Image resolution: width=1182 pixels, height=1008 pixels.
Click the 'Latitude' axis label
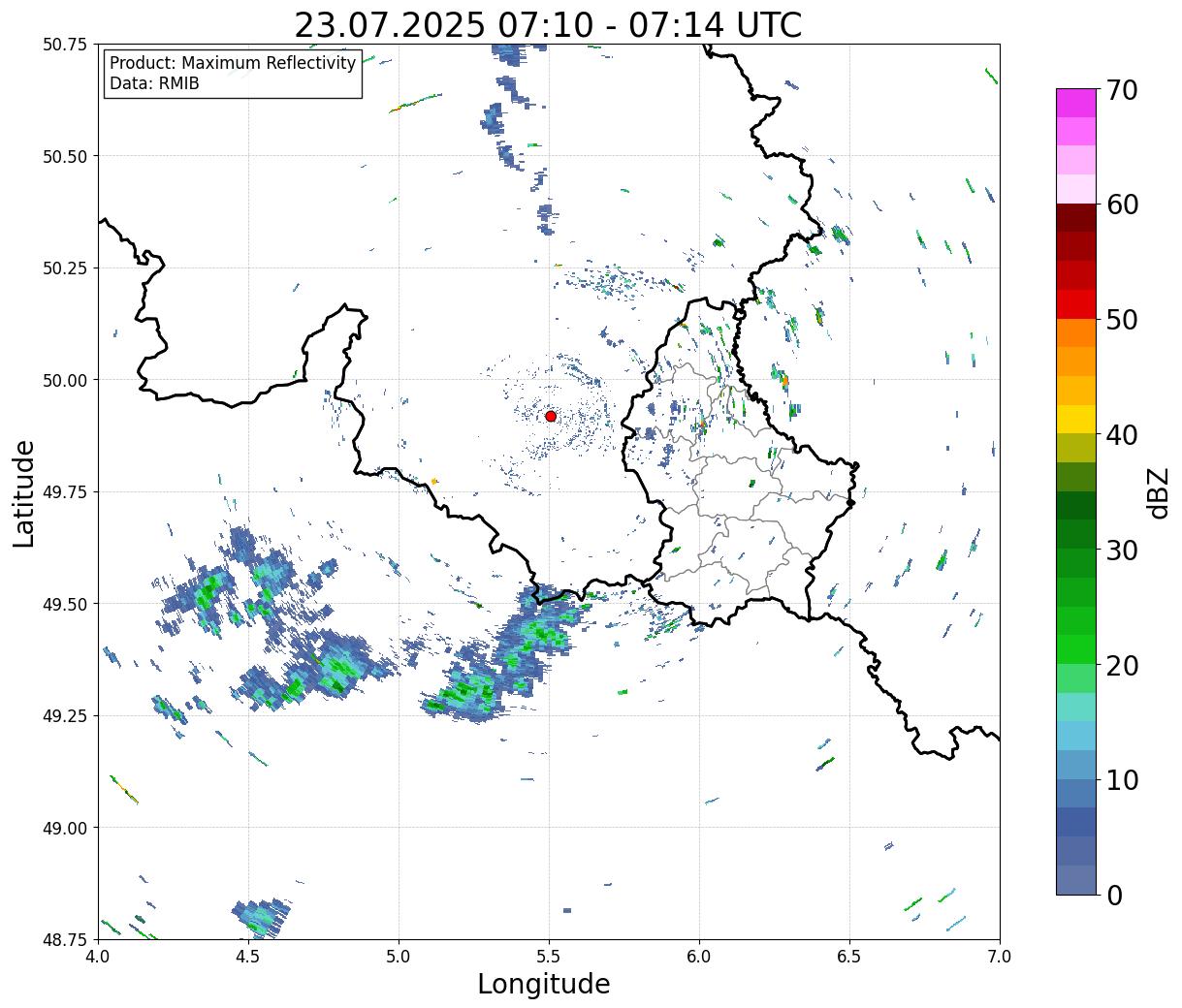click(x=24, y=492)
